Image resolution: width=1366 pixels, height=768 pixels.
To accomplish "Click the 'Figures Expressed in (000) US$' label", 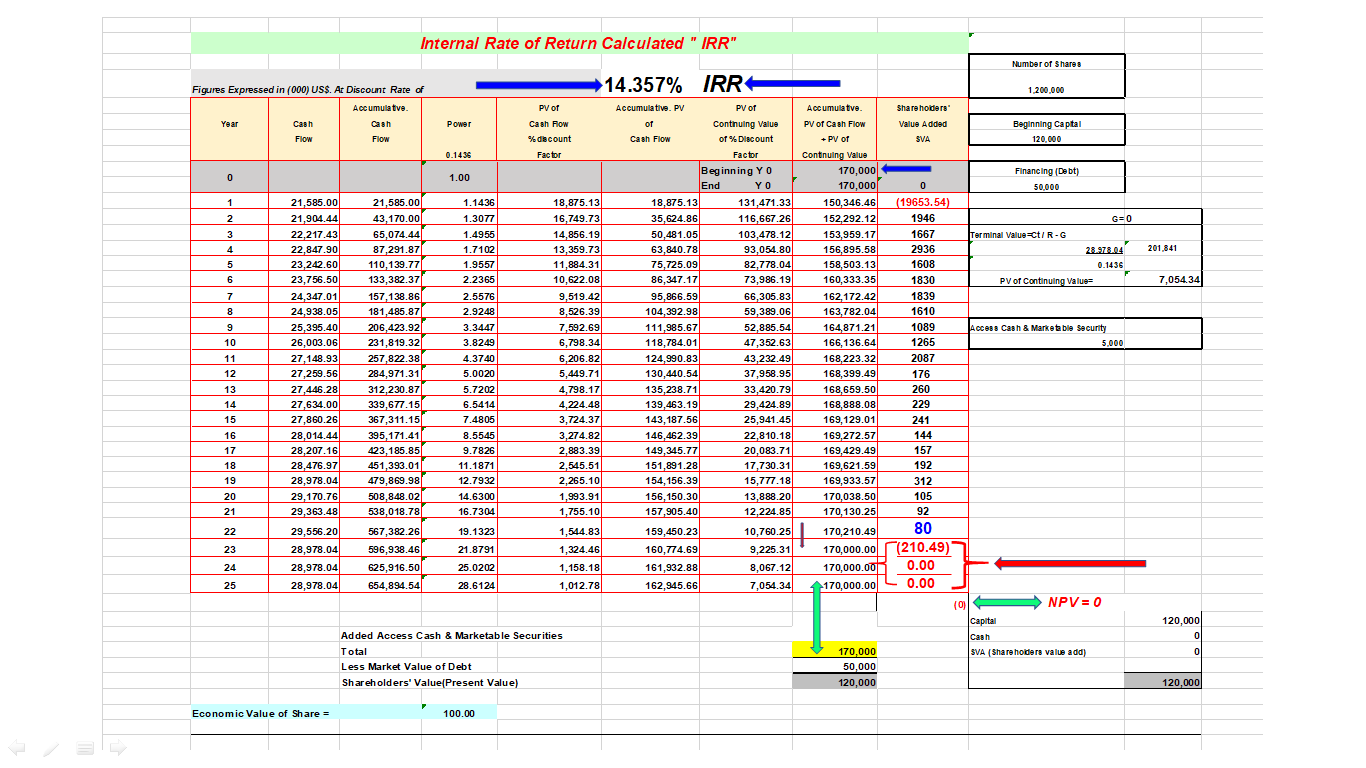I will pyautogui.click(x=307, y=90).
